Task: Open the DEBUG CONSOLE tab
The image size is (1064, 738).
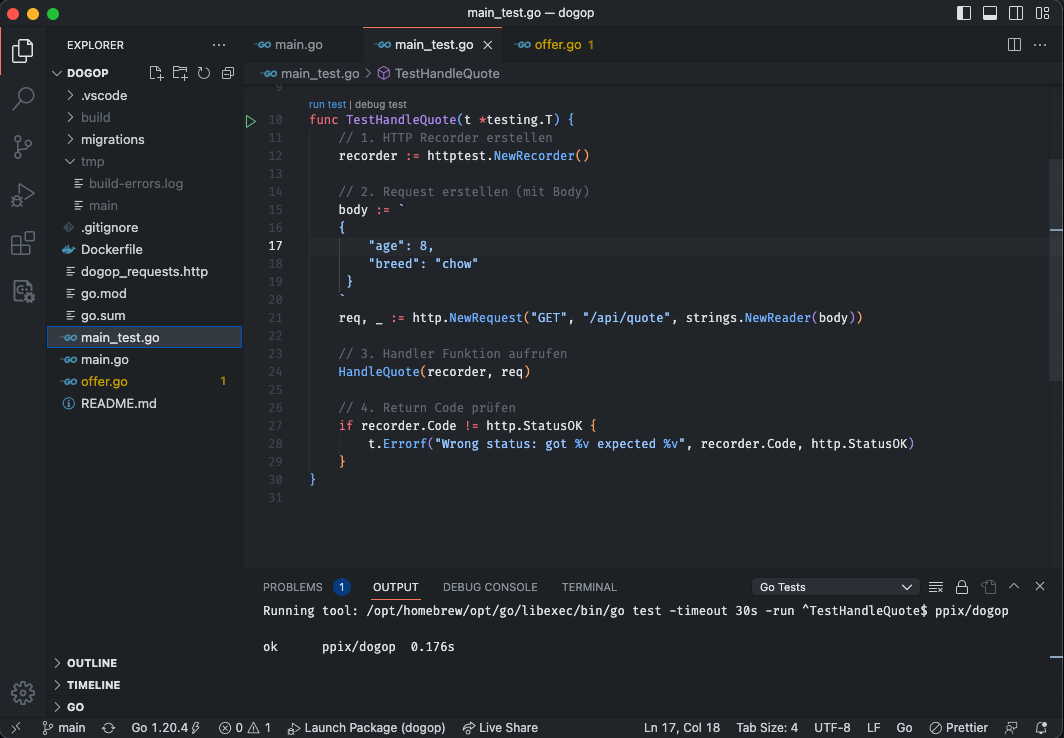Action: 490,587
